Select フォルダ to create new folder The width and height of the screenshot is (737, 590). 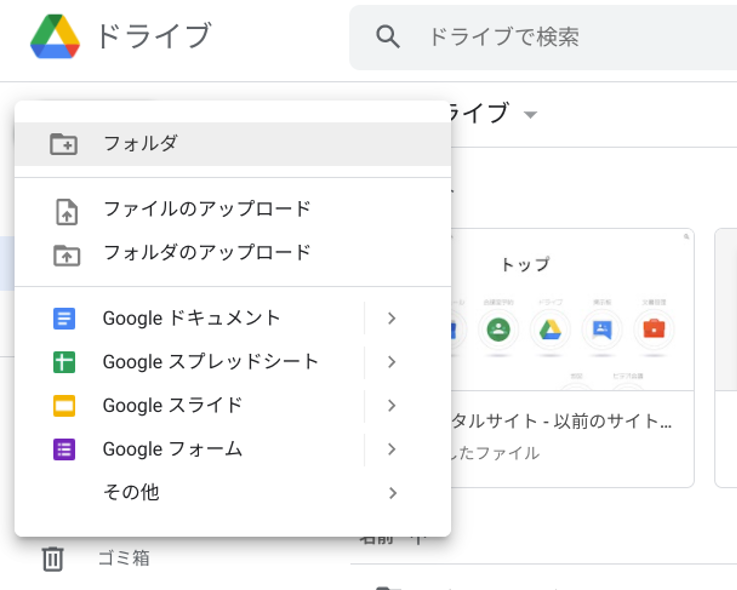(x=233, y=144)
